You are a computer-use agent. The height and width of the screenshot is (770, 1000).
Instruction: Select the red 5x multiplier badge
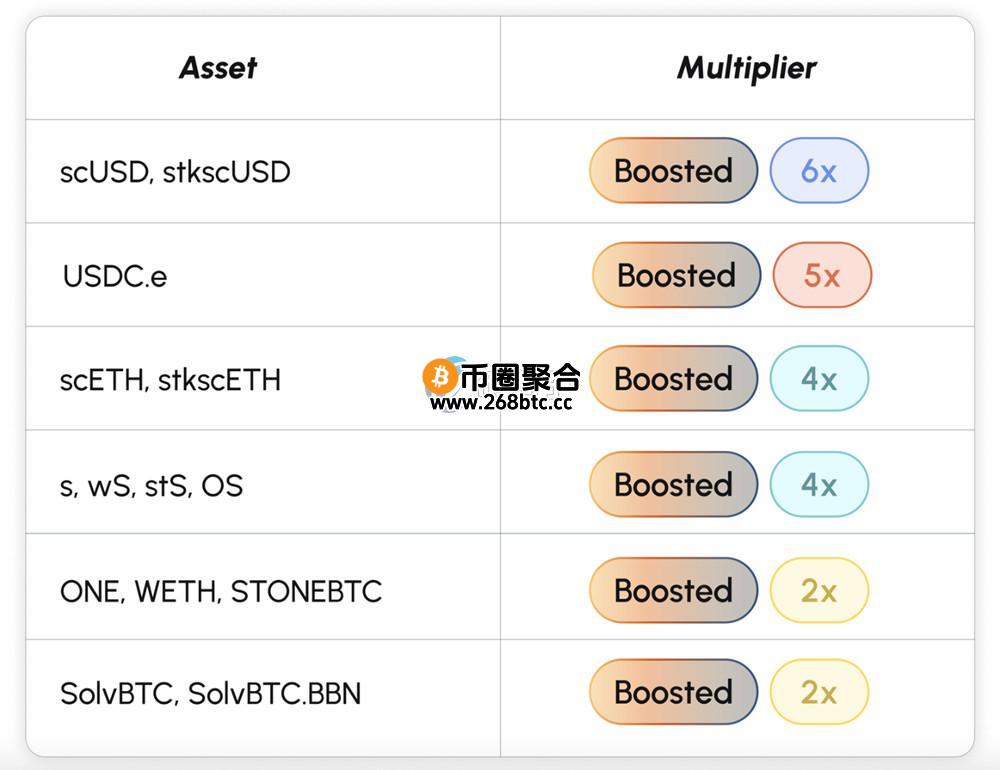click(822, 275)
